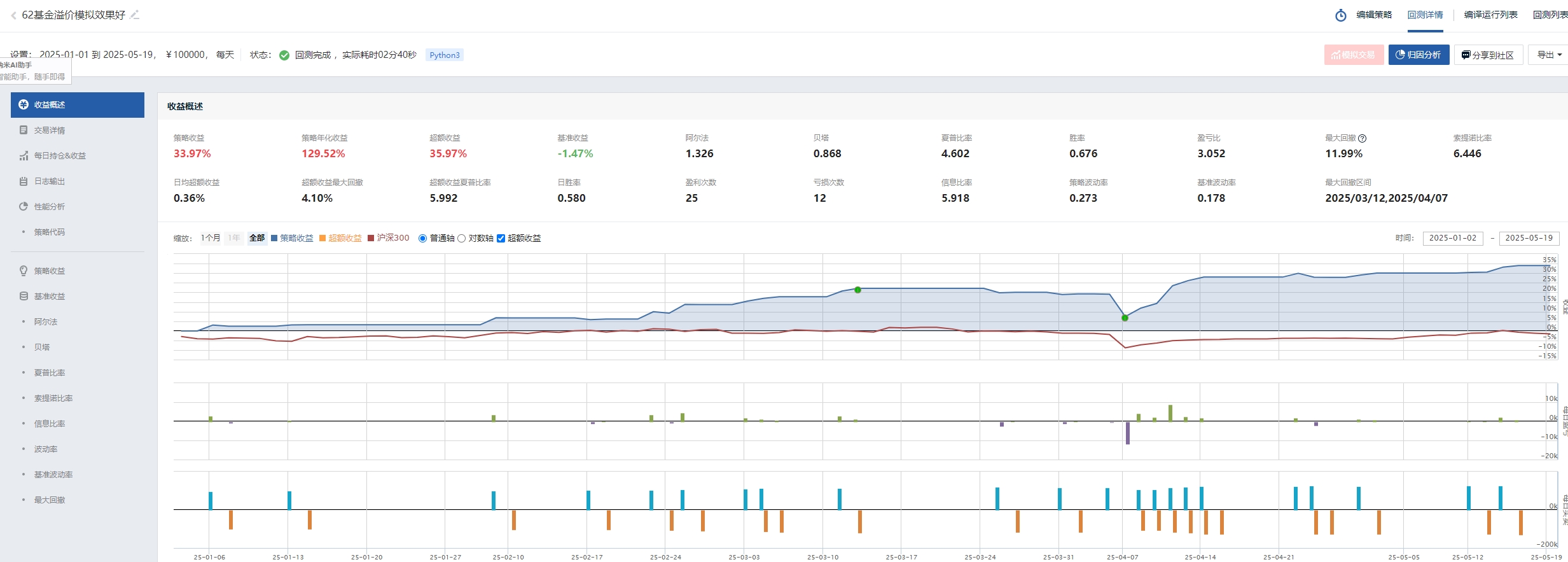Click the 最大回撤区间 value 2025/03/12,2025/04/07
This screenshot has width=1568, height=562.
click(x=1386, y=199)
